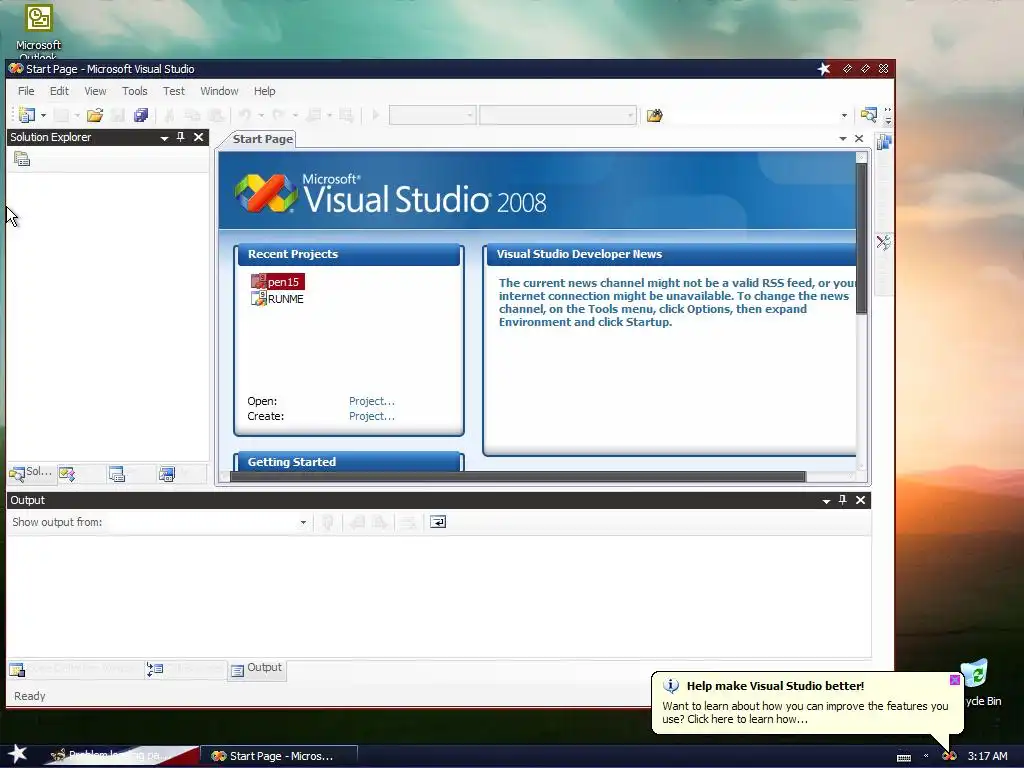Open the Tools menu
Screen dimensions: 1024x768
135,91
